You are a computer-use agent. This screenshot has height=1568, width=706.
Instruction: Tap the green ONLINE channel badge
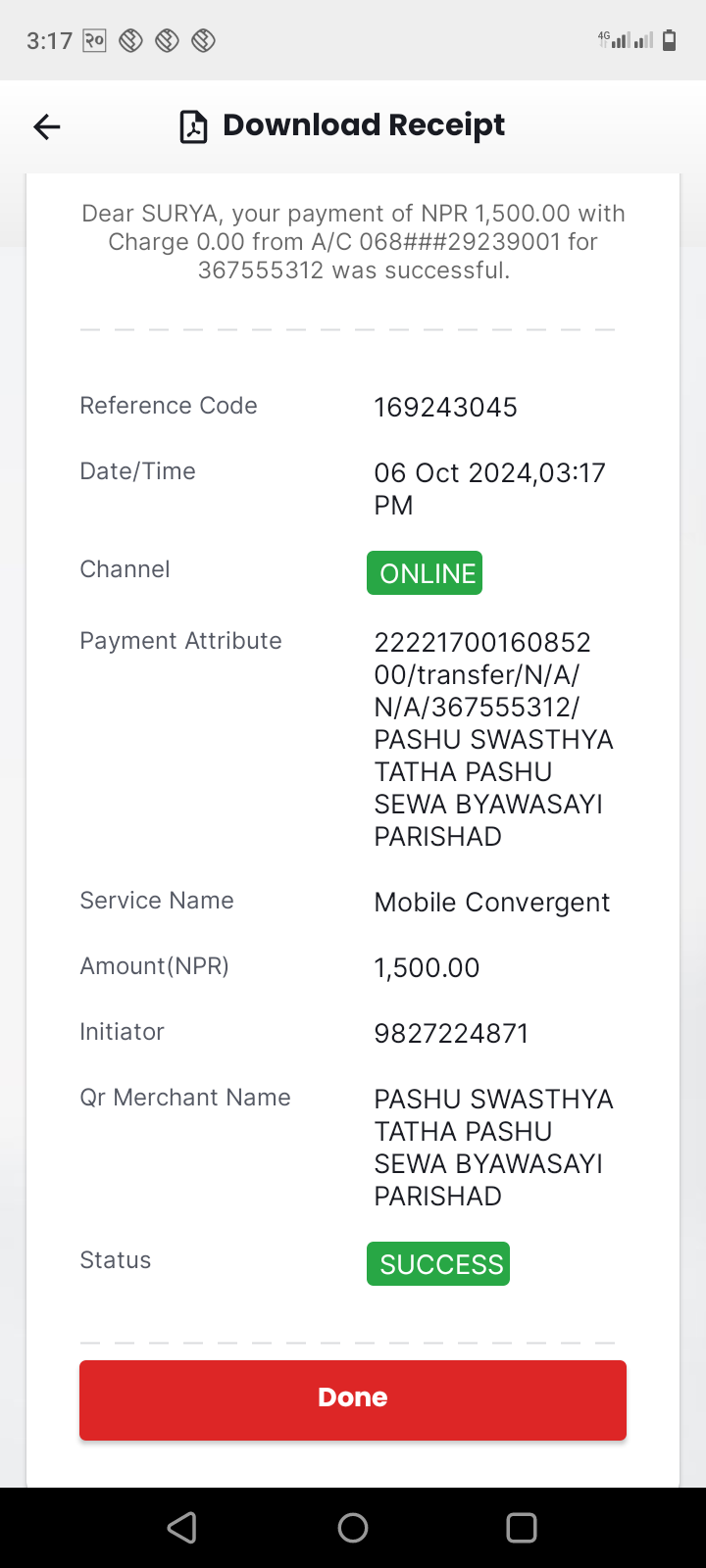(425, 573)
